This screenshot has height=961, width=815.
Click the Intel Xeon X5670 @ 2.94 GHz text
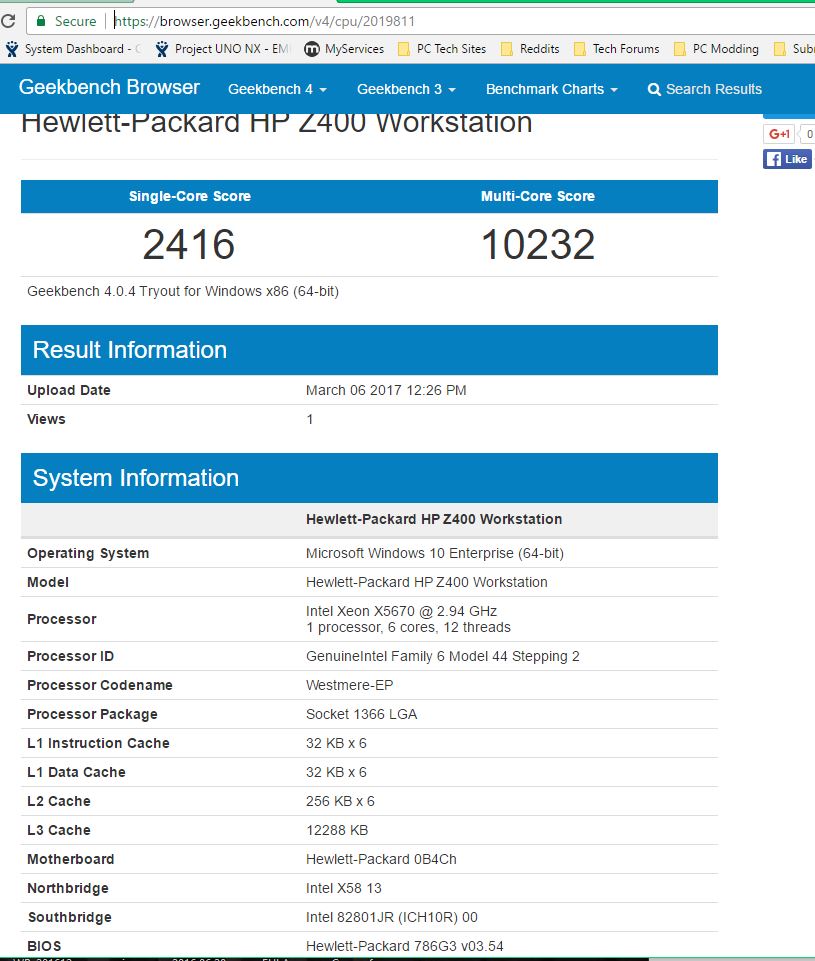click(x=401, y=611)
